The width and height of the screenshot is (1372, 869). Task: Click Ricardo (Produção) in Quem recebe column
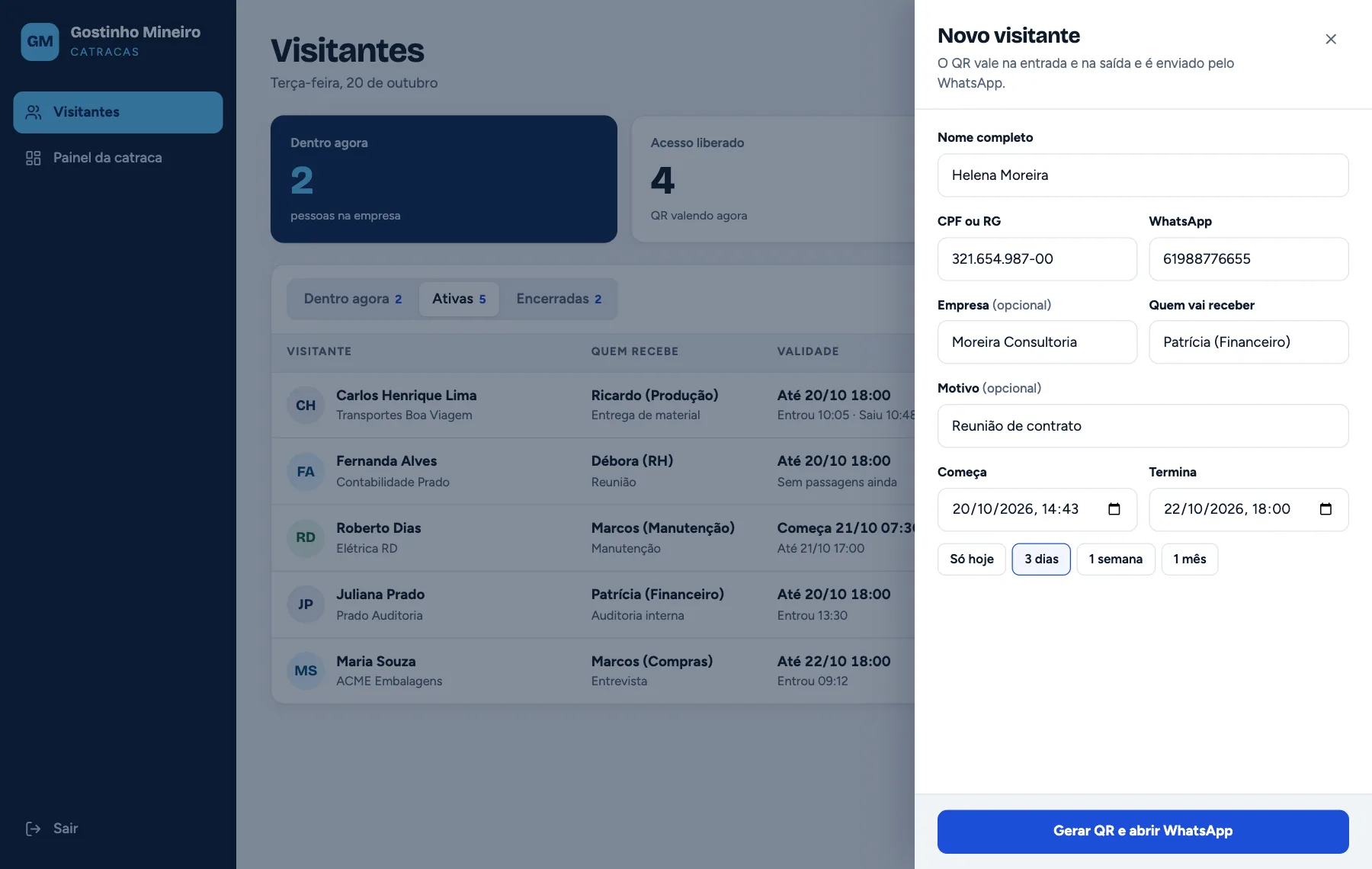pos(655,396)
